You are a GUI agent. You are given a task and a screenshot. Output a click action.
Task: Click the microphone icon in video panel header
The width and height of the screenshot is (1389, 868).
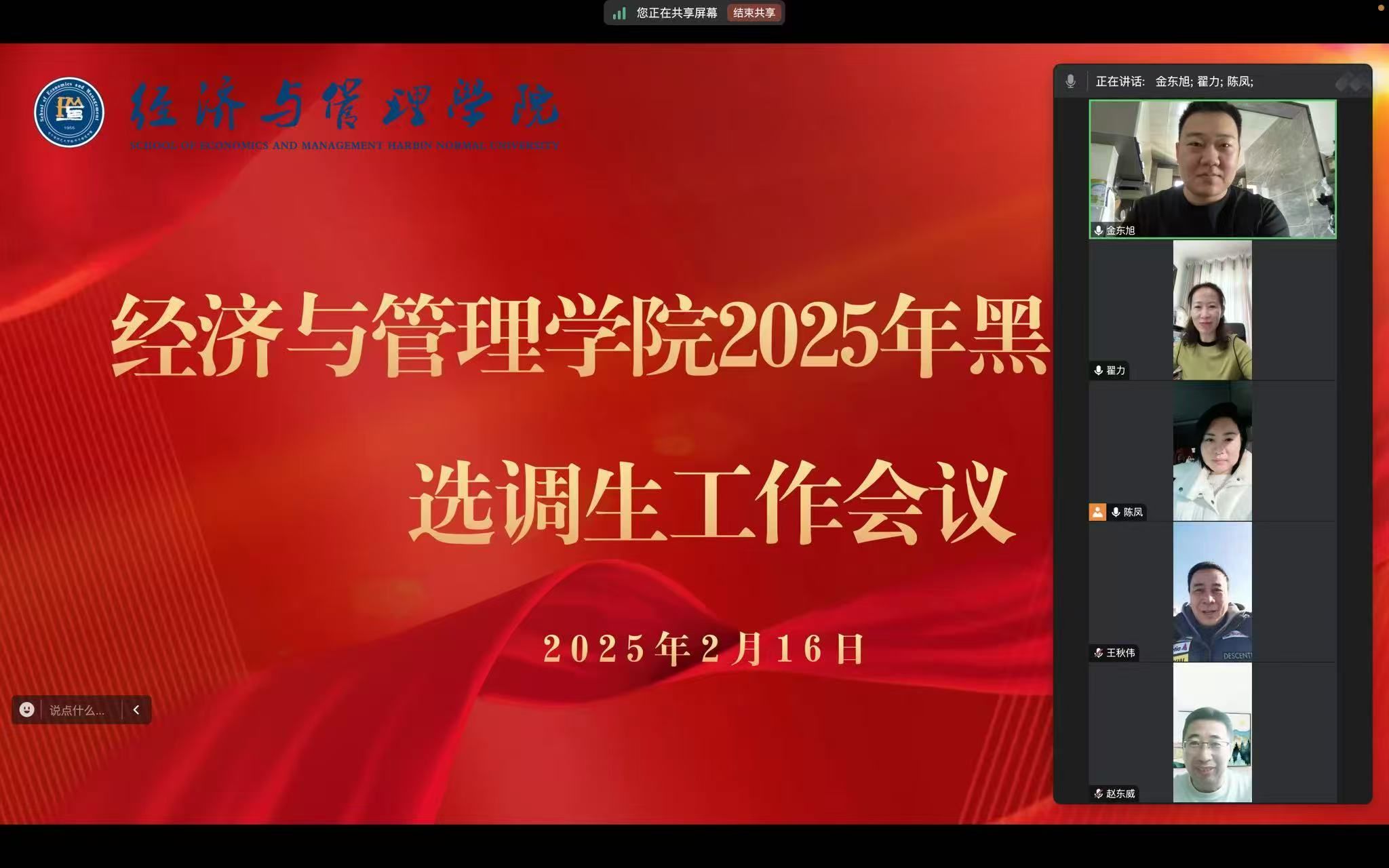(x=1070, y=81)
